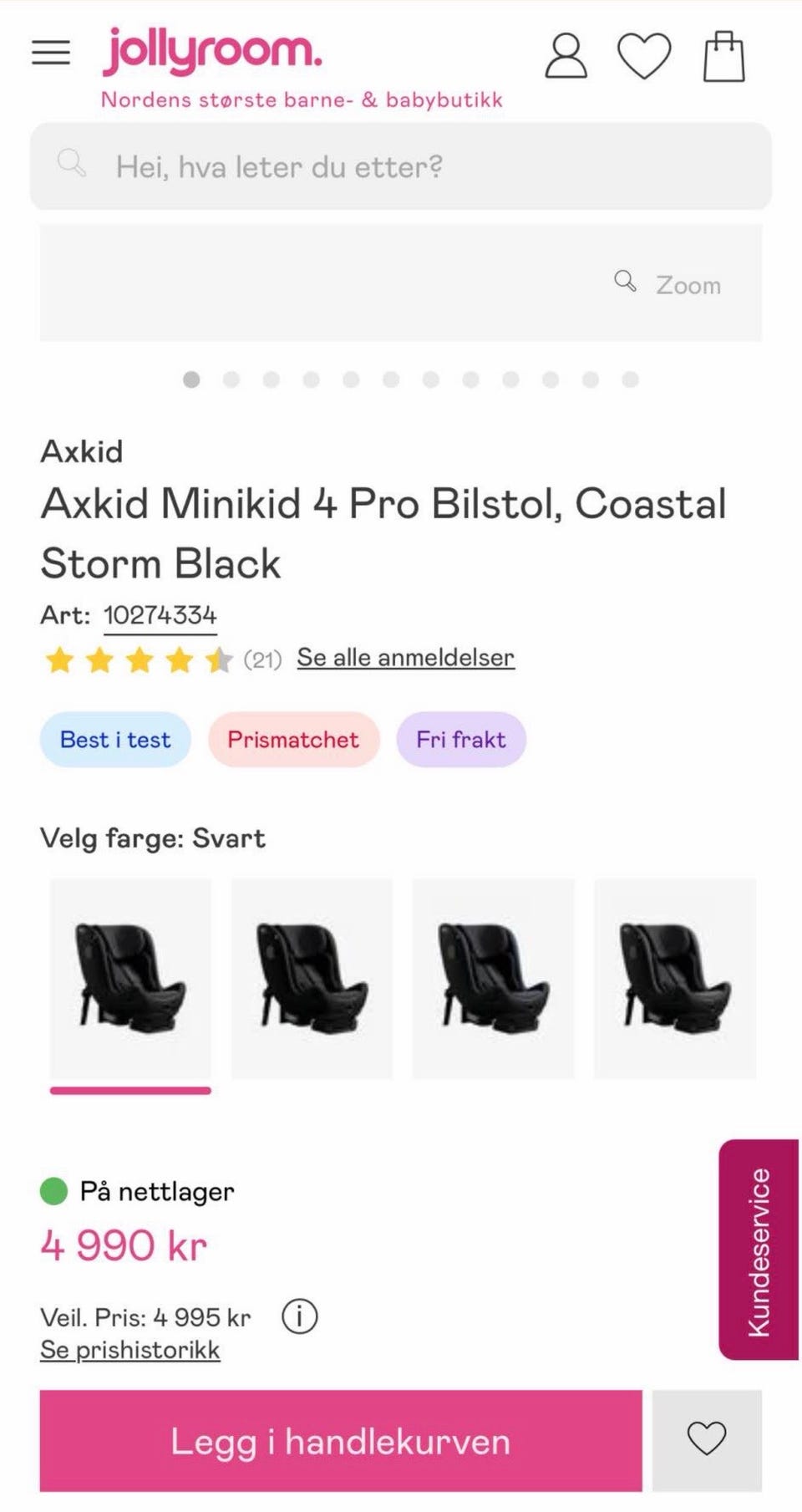Screen dimensions: 802x1512
Task: Click the jollyroom logo to go home
Action: tap(212, 50)
